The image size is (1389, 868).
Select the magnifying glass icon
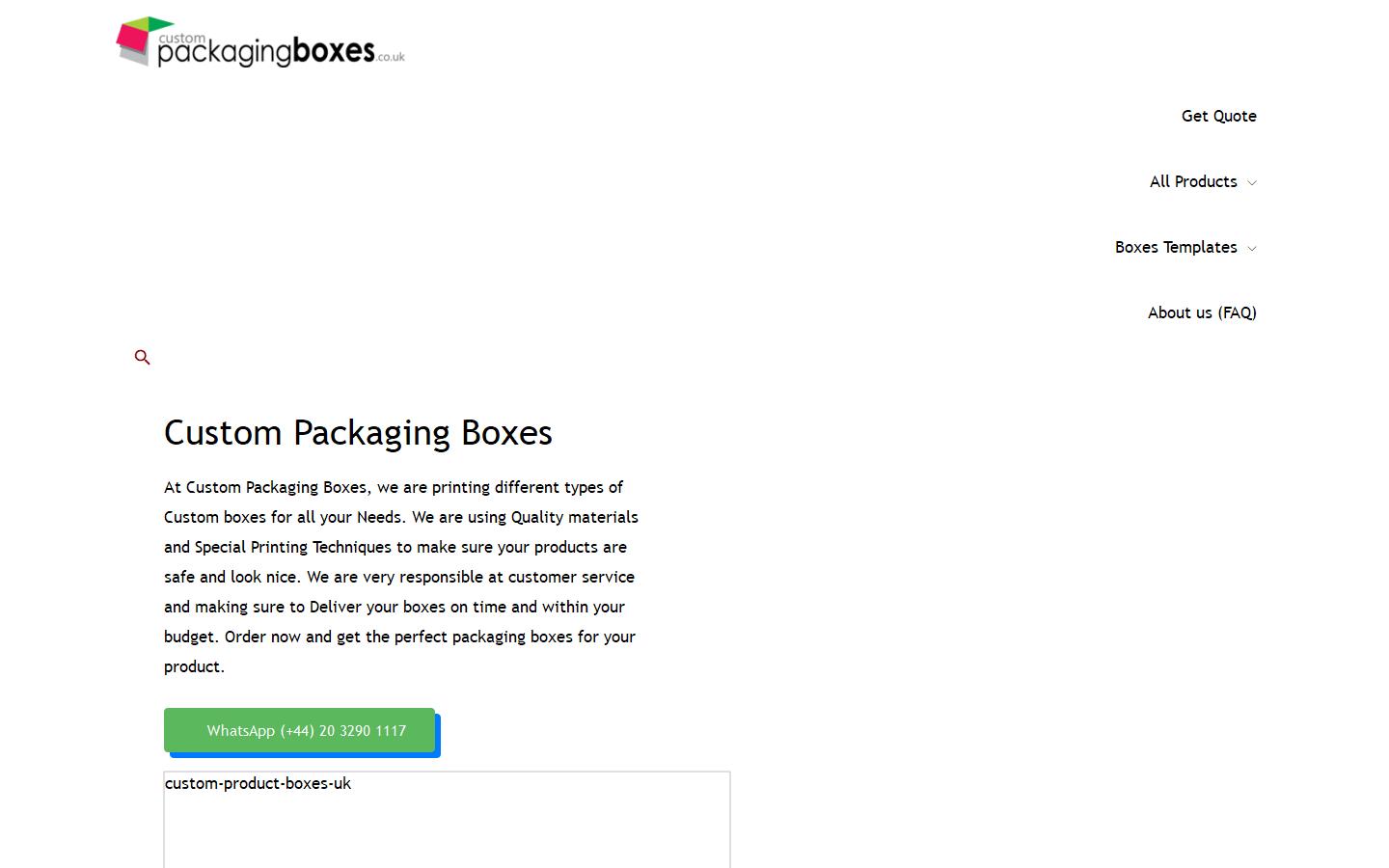click(x=142, y=357)
